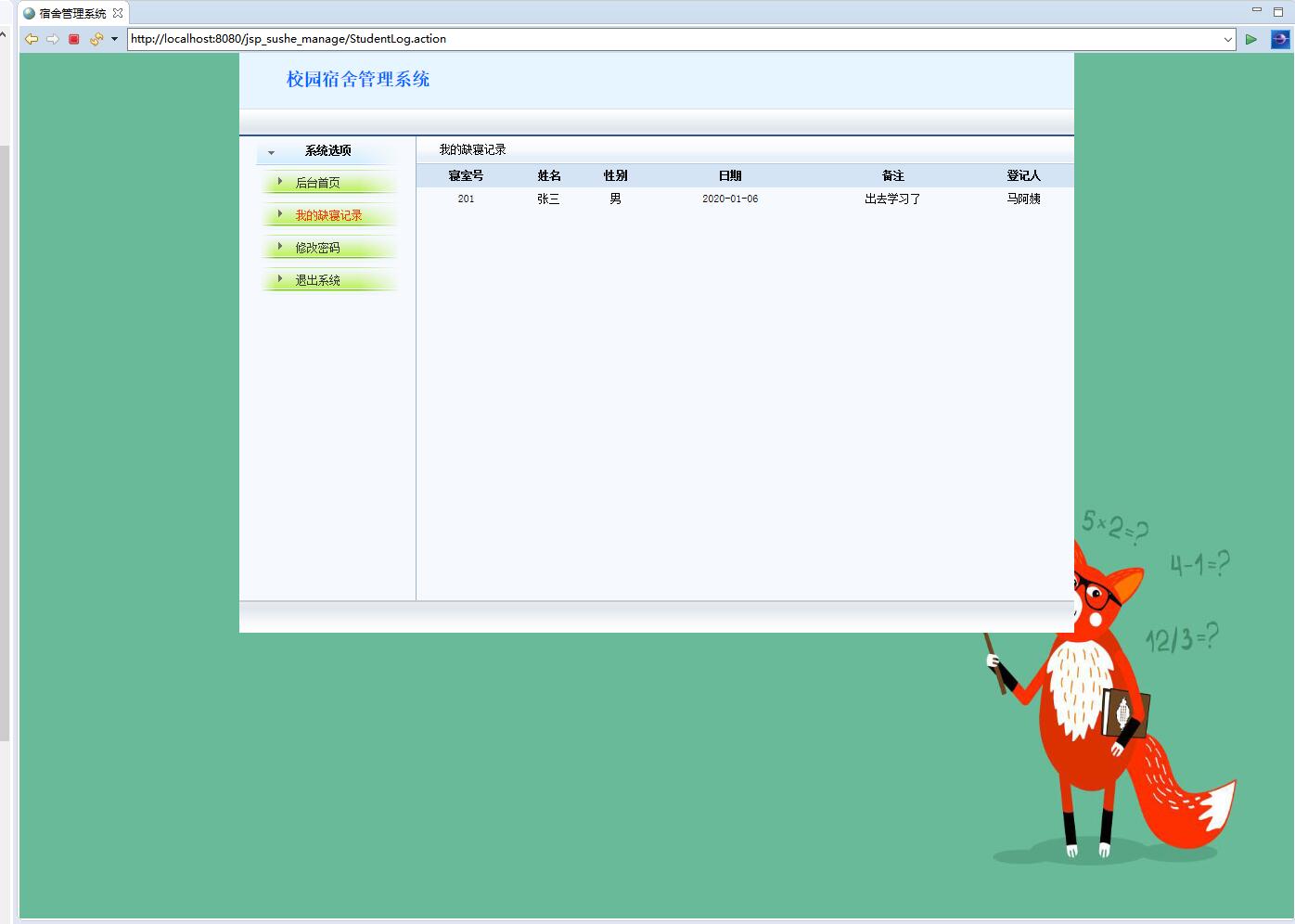Click the back navigation arrow
The height and width of the screenshot is (924, 1295).
point(31,39)
